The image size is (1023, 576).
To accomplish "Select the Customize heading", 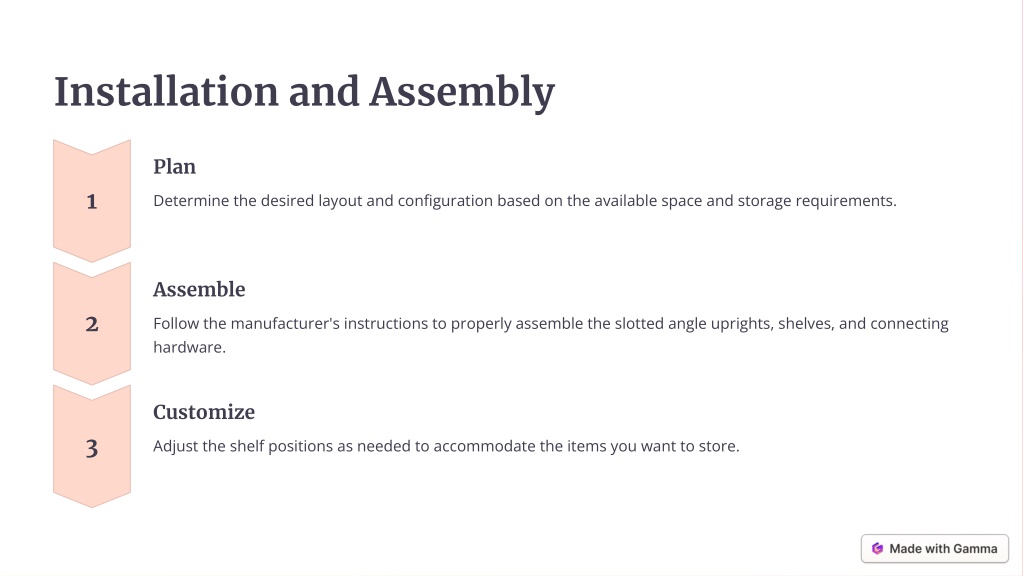I will coord(204,412).
